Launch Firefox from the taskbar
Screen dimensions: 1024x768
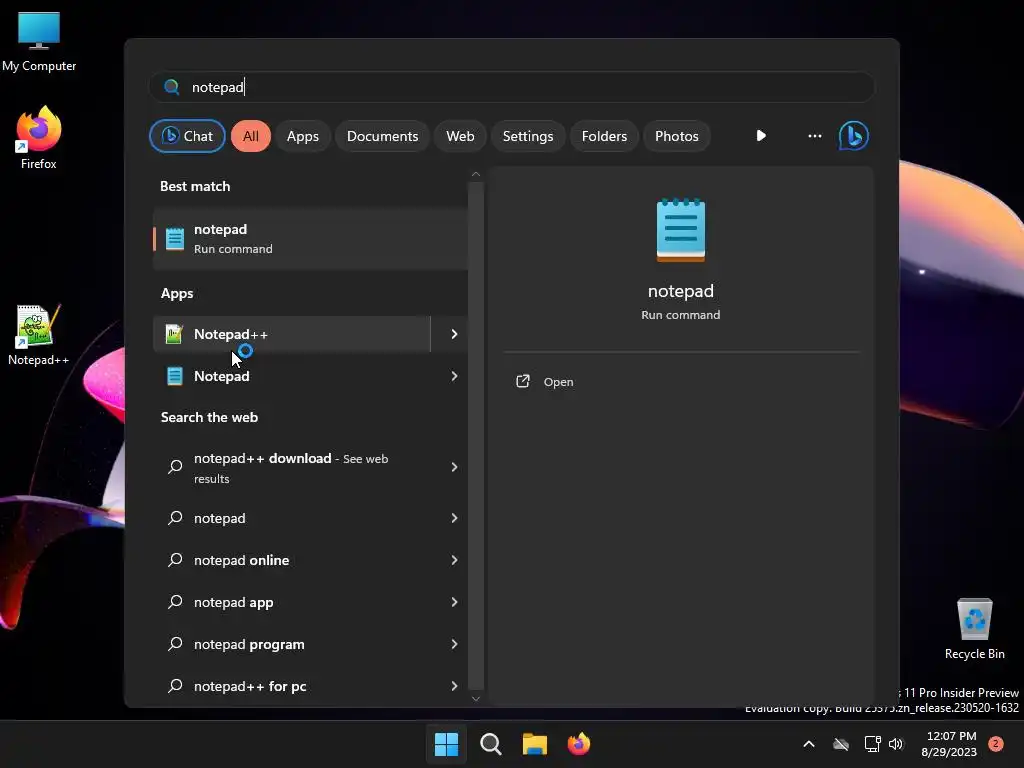click(579, 744)
